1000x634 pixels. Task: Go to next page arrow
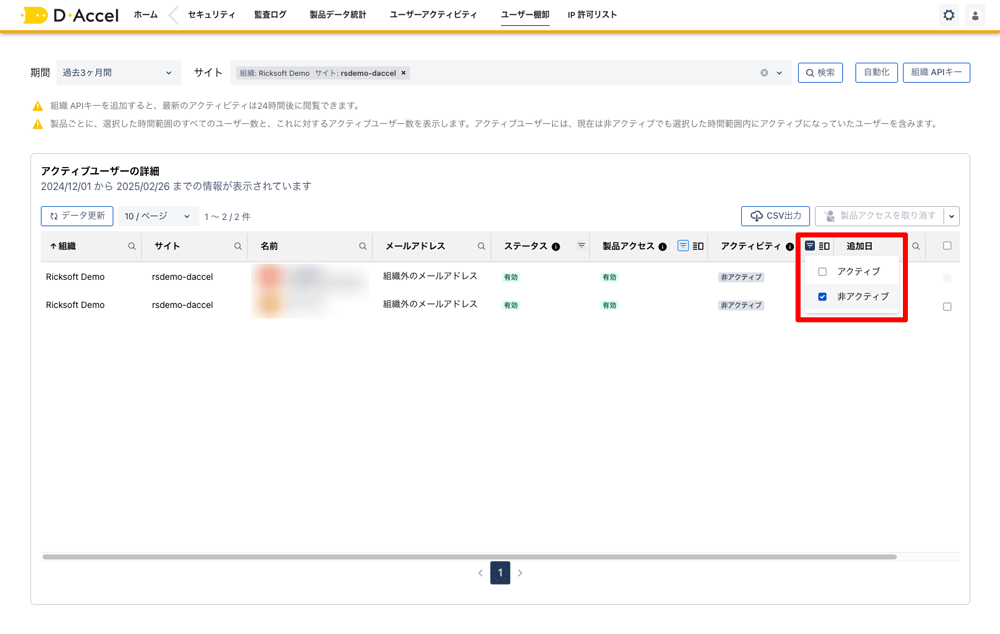520,573
